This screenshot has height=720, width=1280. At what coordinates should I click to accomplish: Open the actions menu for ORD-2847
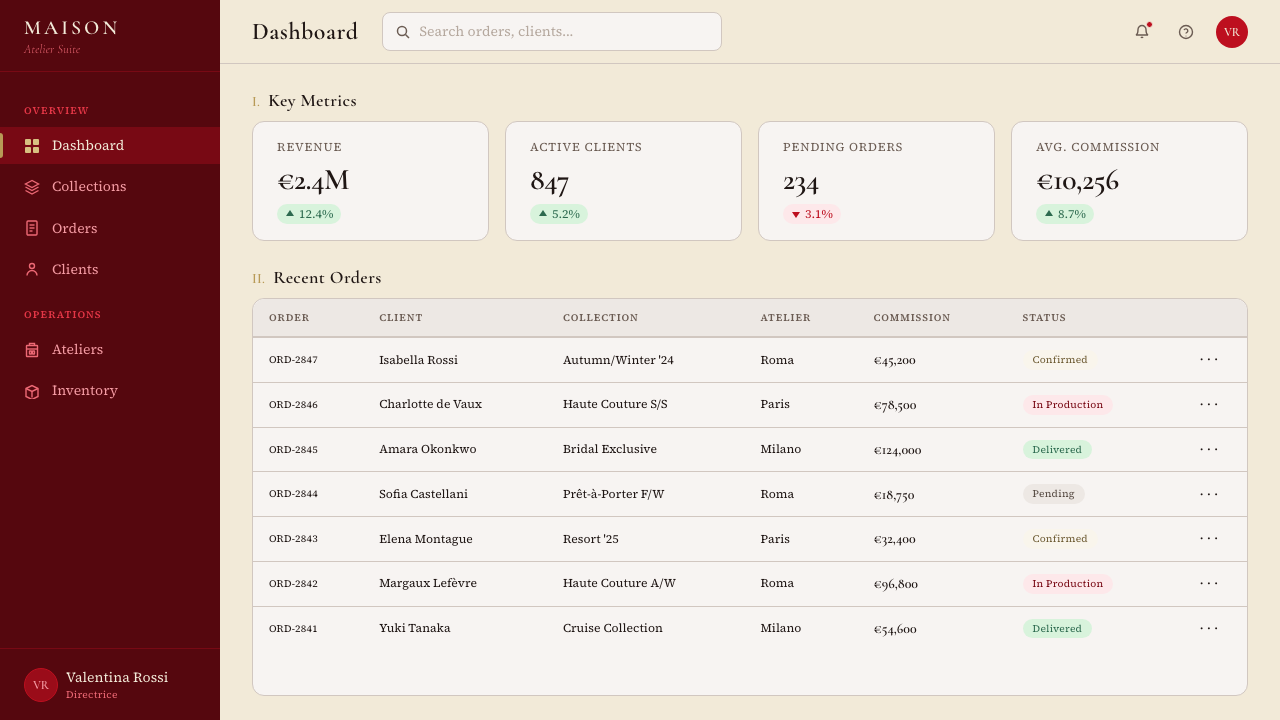tap(1209, 359)
